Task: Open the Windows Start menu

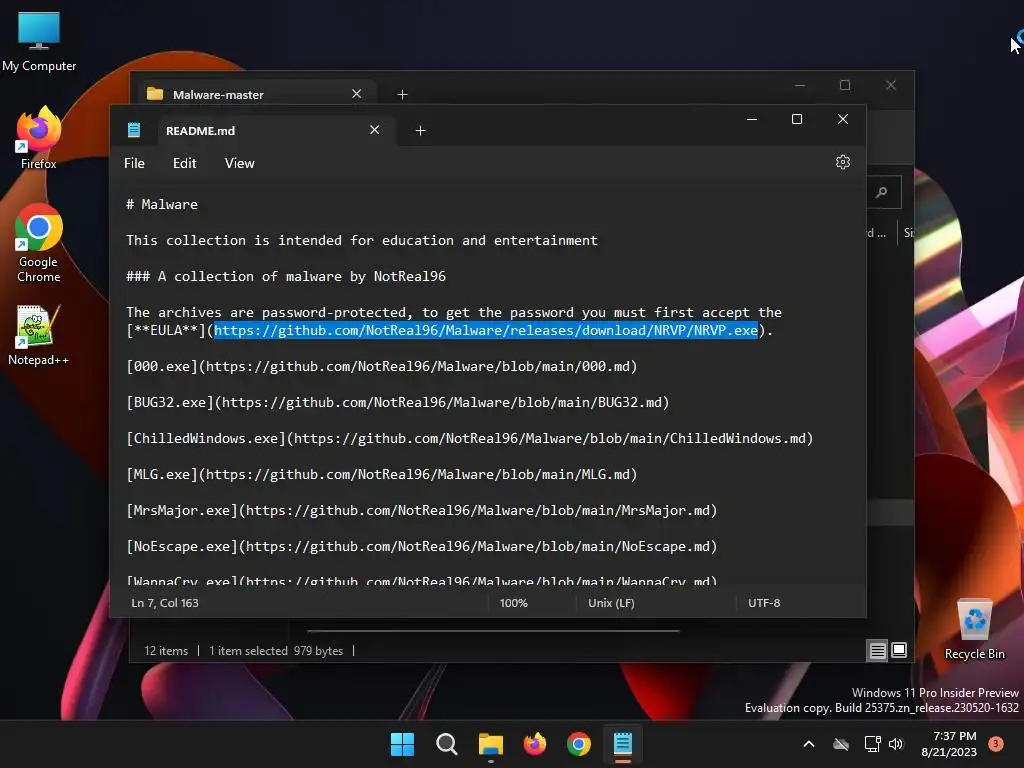Action: [x=402, y=744]
